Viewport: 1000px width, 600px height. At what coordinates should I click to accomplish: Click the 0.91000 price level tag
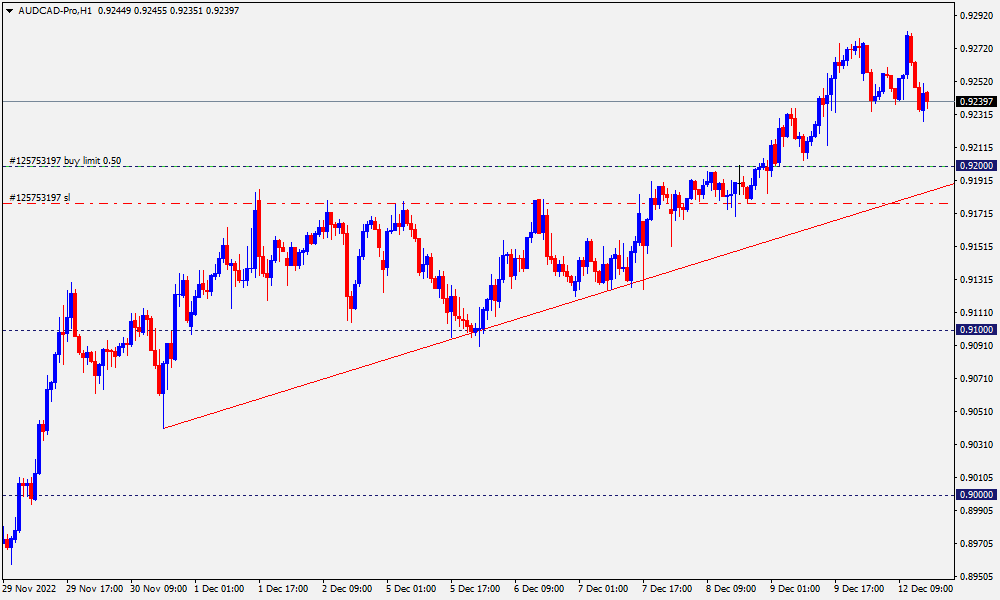pos(976,330)
